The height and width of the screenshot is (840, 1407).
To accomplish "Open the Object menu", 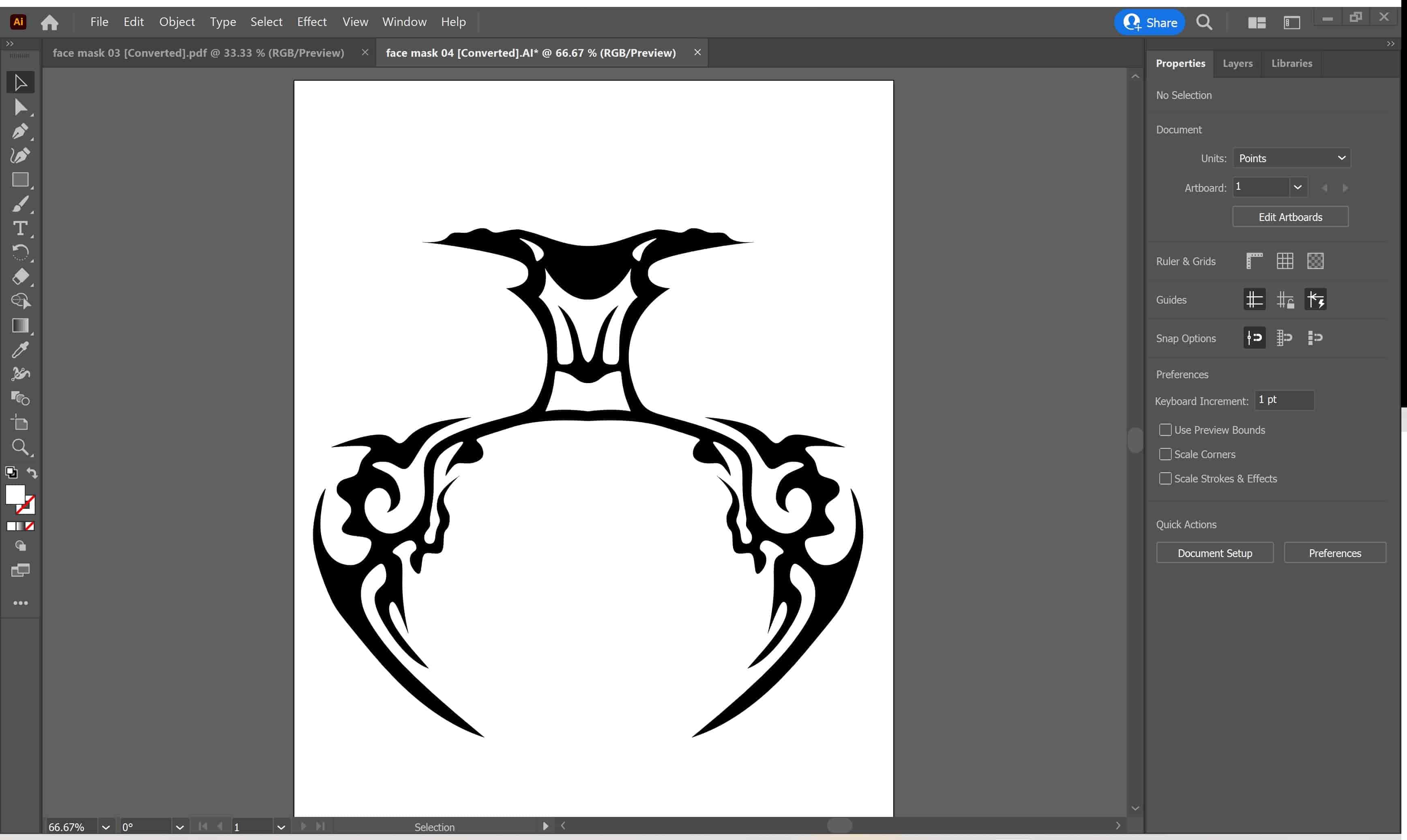I will pos(176,21).
